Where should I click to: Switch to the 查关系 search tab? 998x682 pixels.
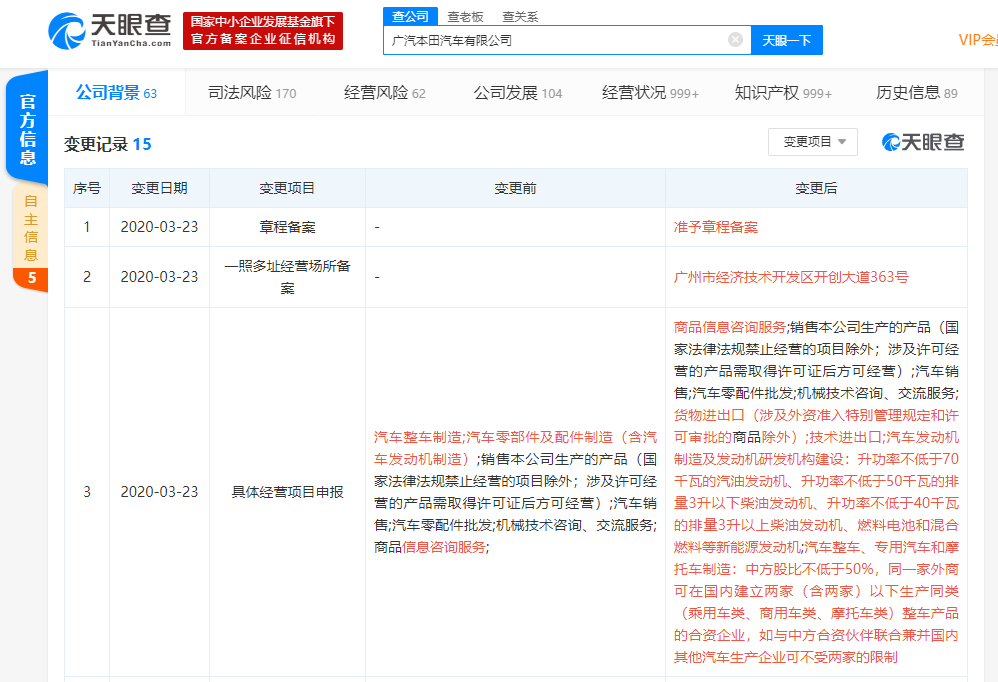(x=520, y=17)
